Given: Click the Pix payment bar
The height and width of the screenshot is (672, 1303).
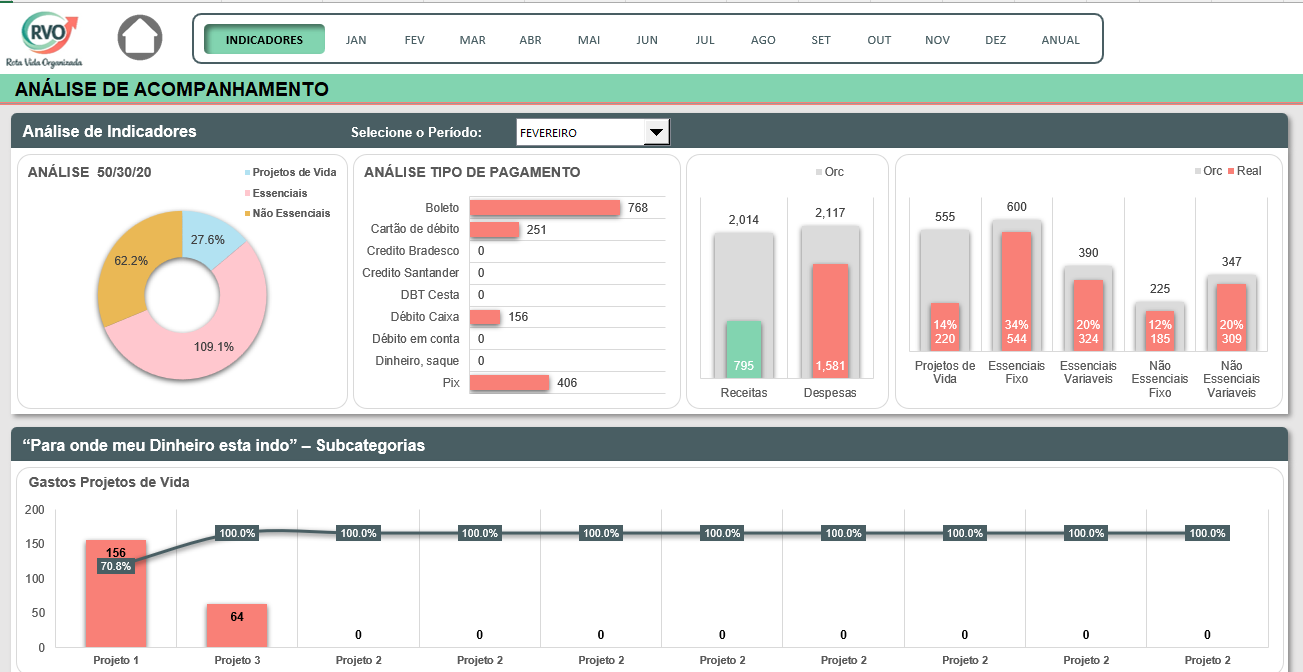Looking at the screenshot, I should (x=510, y=383).
